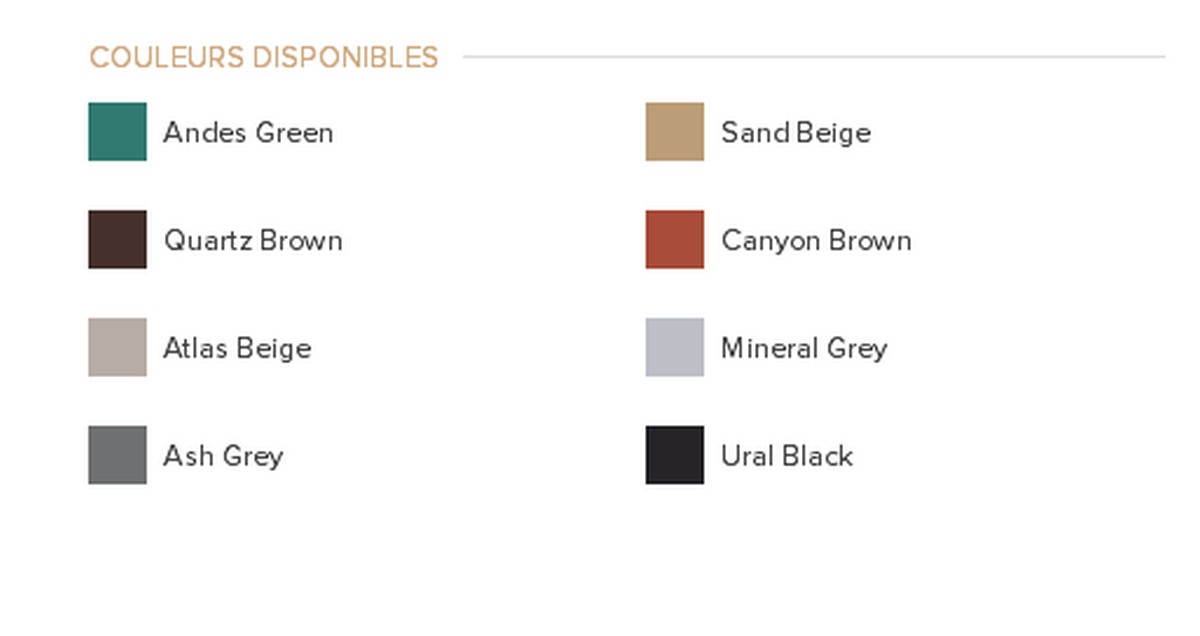This screenshot has width=1200, height=636.
Task: Select the Canyon Brown text label
Action: point(816,241)
